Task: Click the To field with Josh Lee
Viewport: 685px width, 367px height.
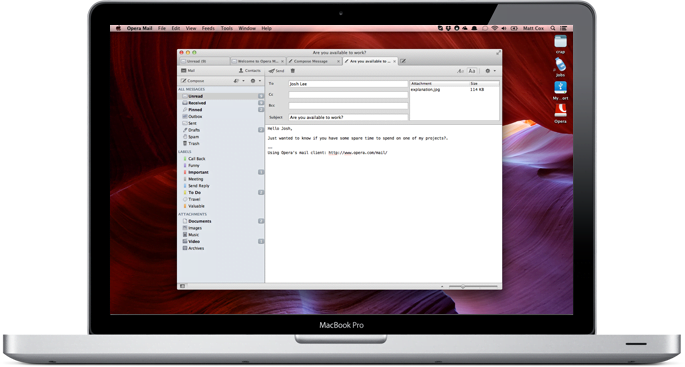Action: (348, 84)
